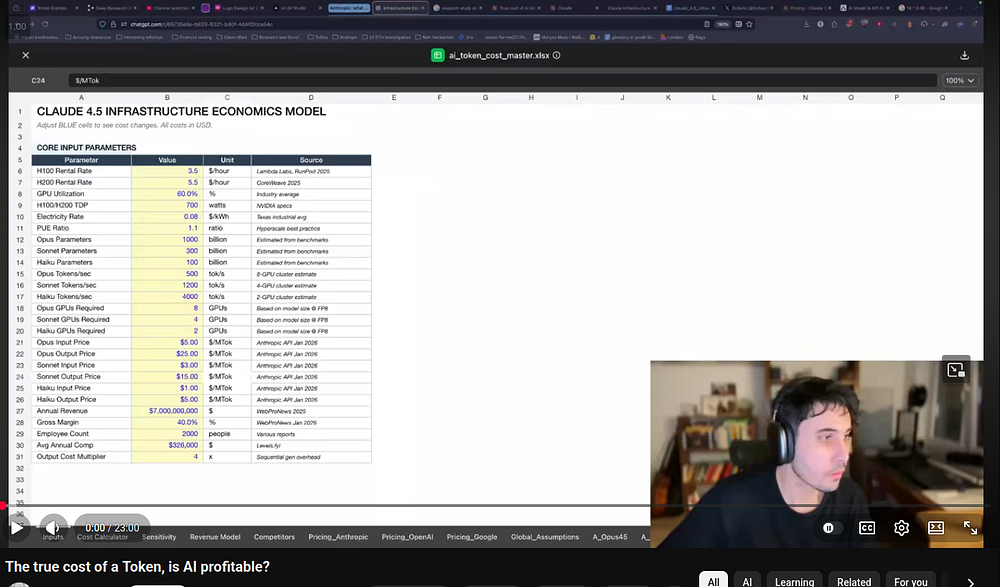Download ai_token_cost_master.xlsx with the download icon
This screenshot has width=1000, height=587.
(964, 56)
